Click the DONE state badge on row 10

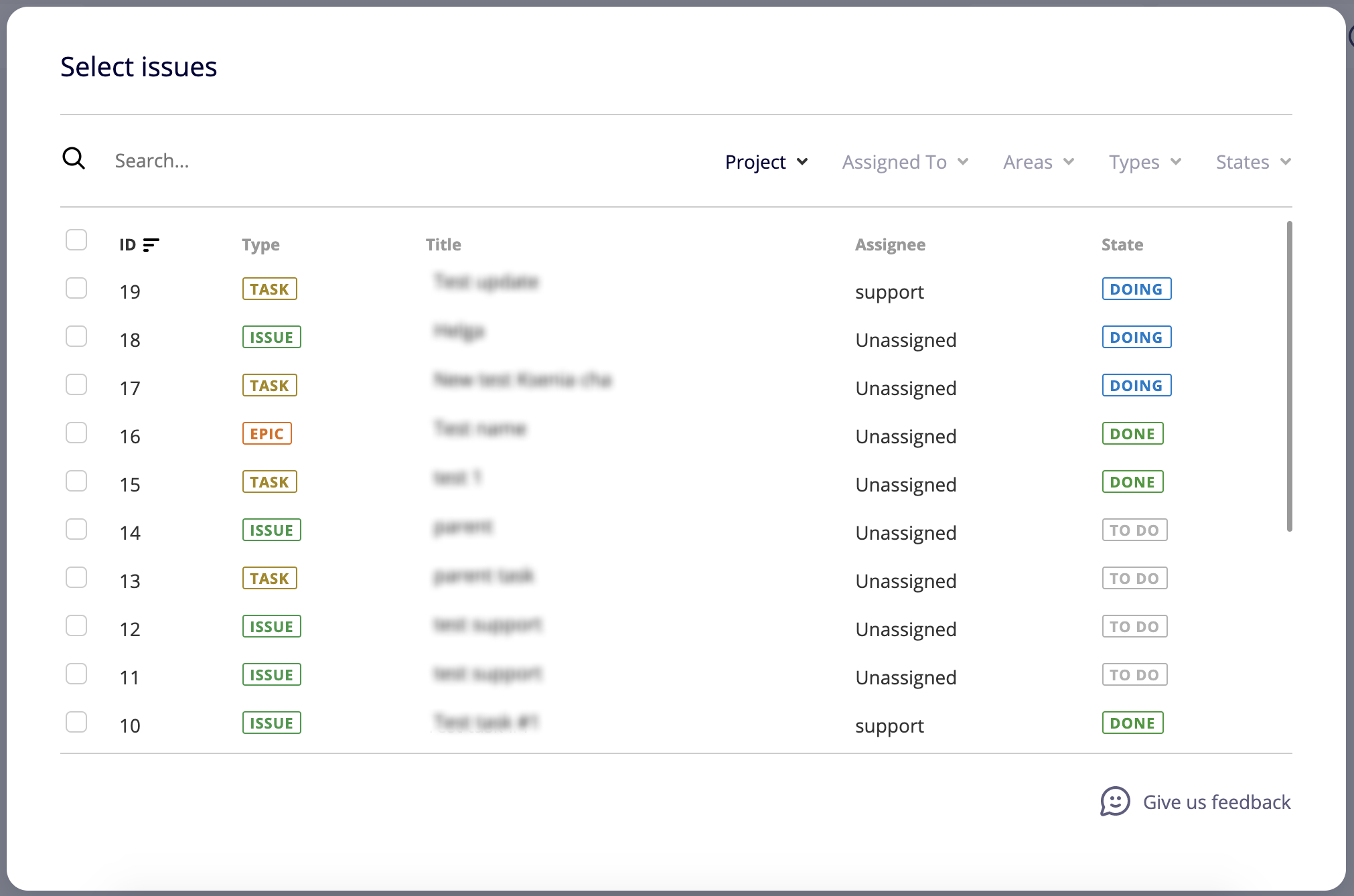tap(1132, 723)
